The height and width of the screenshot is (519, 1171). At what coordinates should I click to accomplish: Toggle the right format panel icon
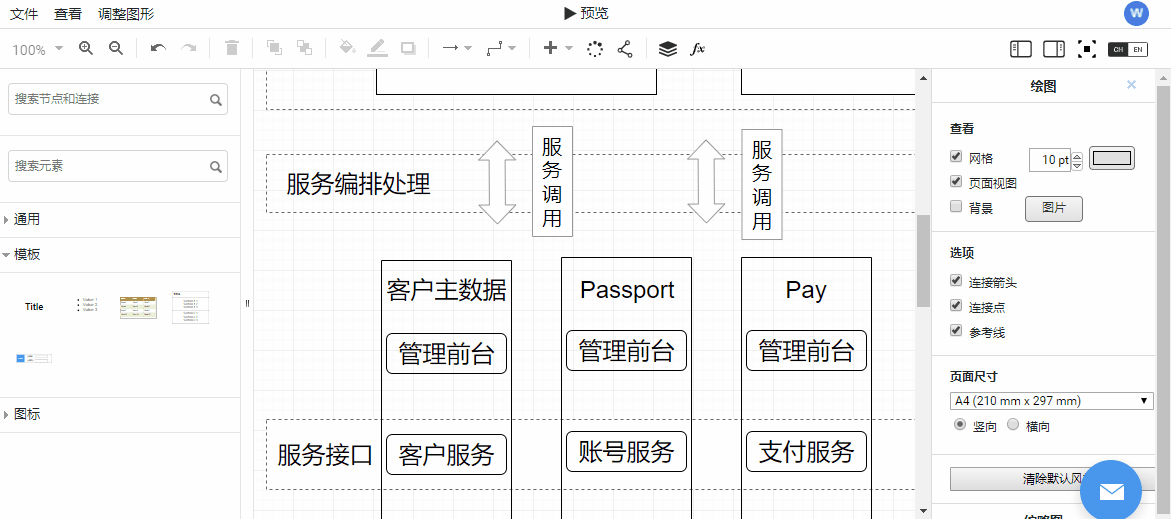pyautogui.click(x=1054, y=49)
